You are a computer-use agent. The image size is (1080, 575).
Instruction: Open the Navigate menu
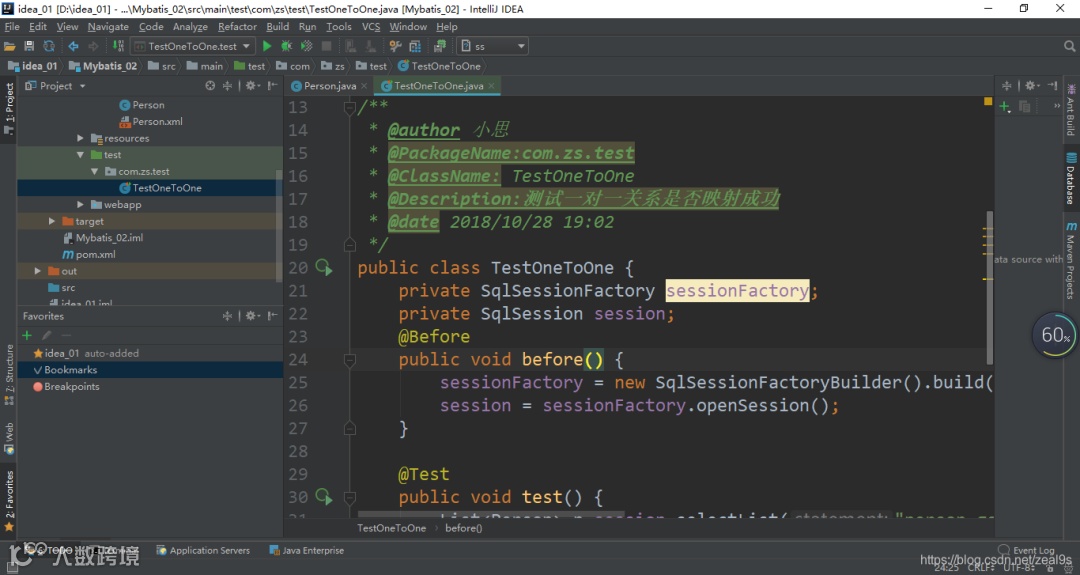pos(108,27)
